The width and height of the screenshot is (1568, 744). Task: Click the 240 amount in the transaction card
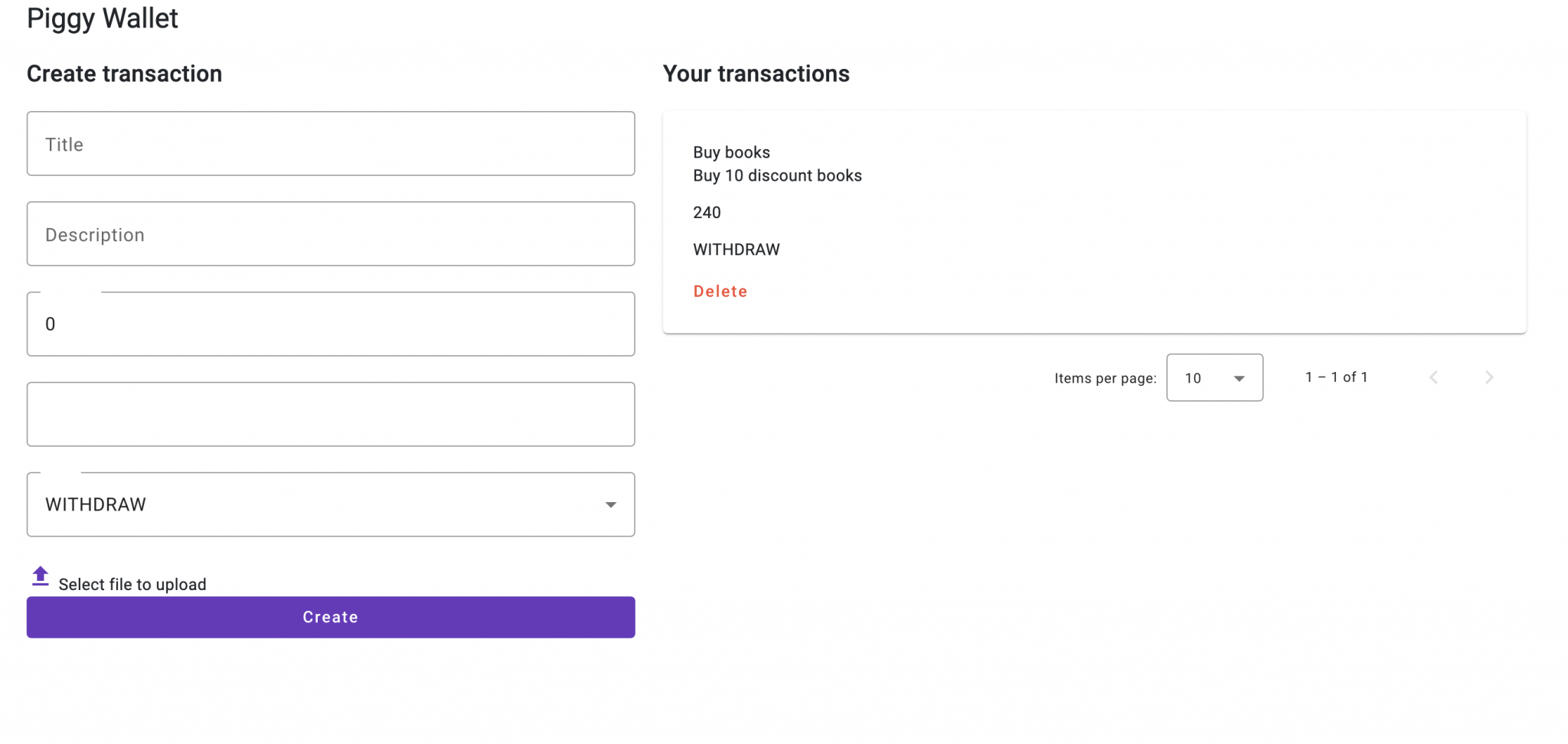pos(707,213)
